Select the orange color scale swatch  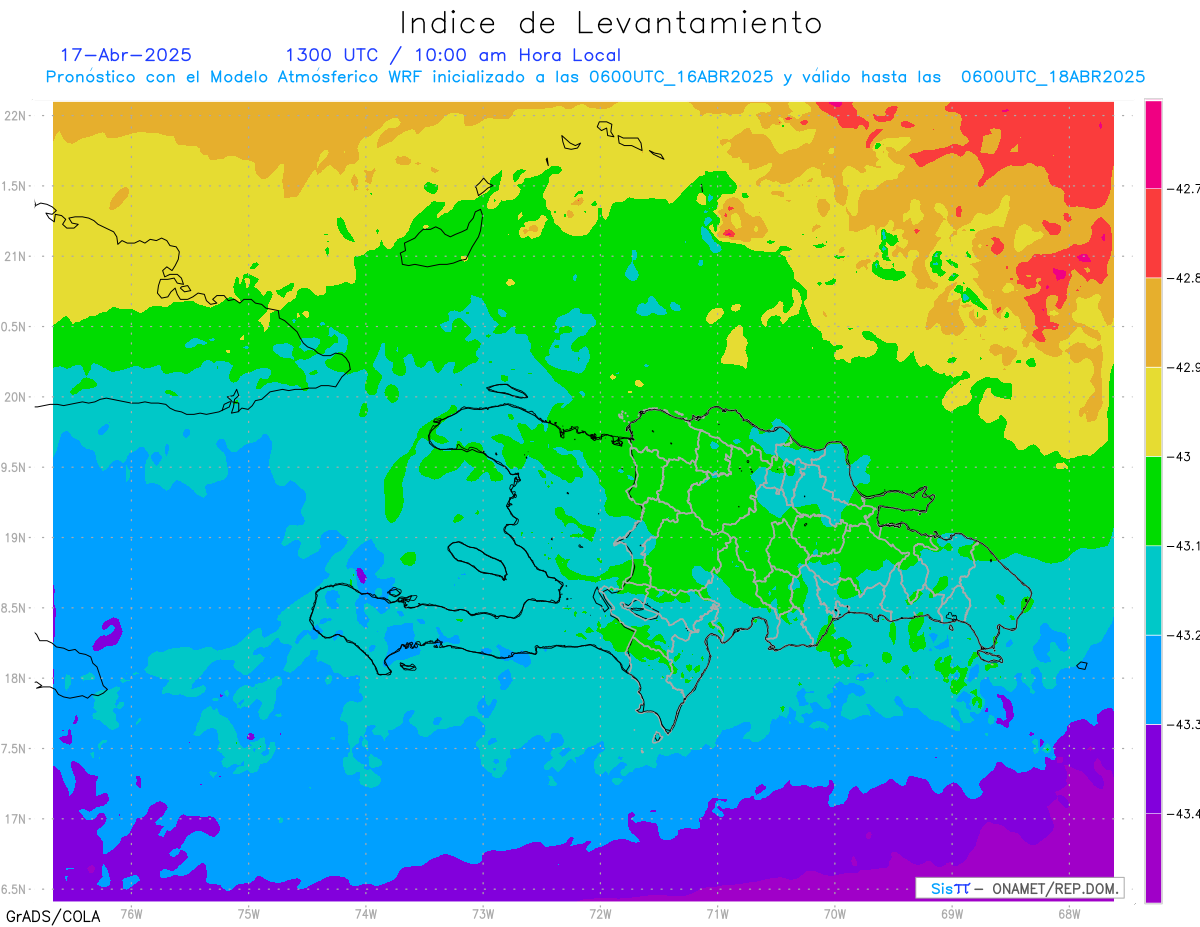(1153, 322)
